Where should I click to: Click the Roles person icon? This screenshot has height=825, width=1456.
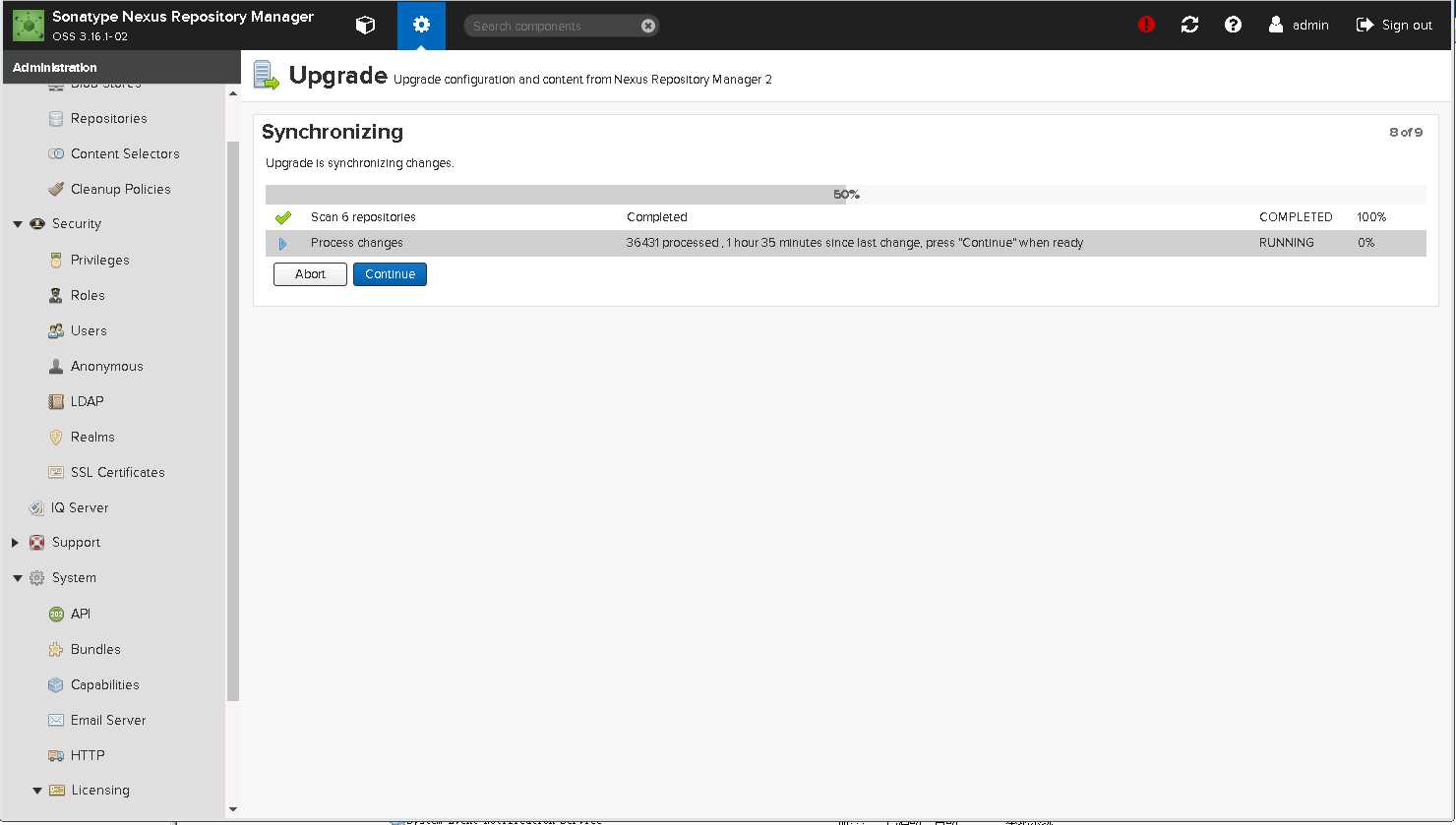click(x=56, y=295)
